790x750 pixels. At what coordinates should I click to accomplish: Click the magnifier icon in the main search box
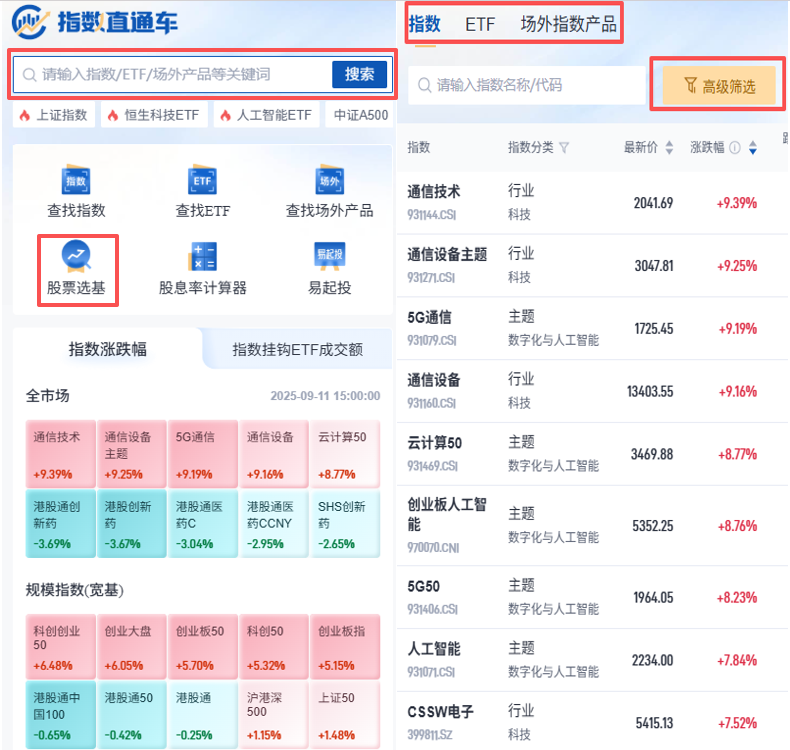pos(30,75)
